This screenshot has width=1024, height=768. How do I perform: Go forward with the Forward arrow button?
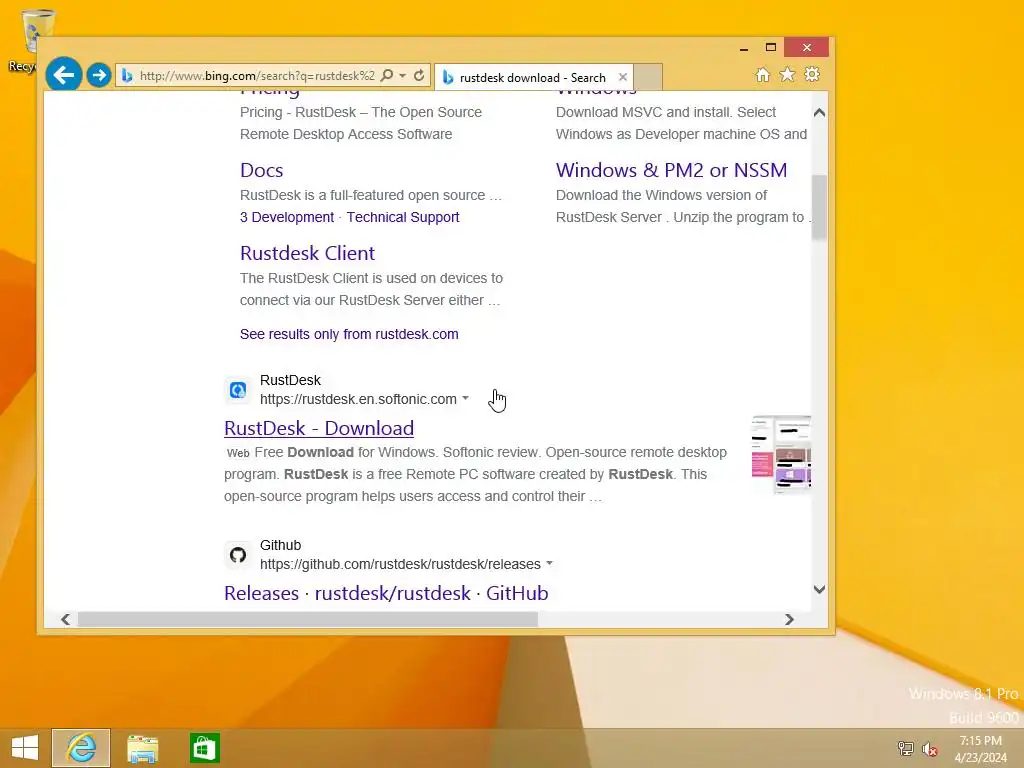pos(99,75)
